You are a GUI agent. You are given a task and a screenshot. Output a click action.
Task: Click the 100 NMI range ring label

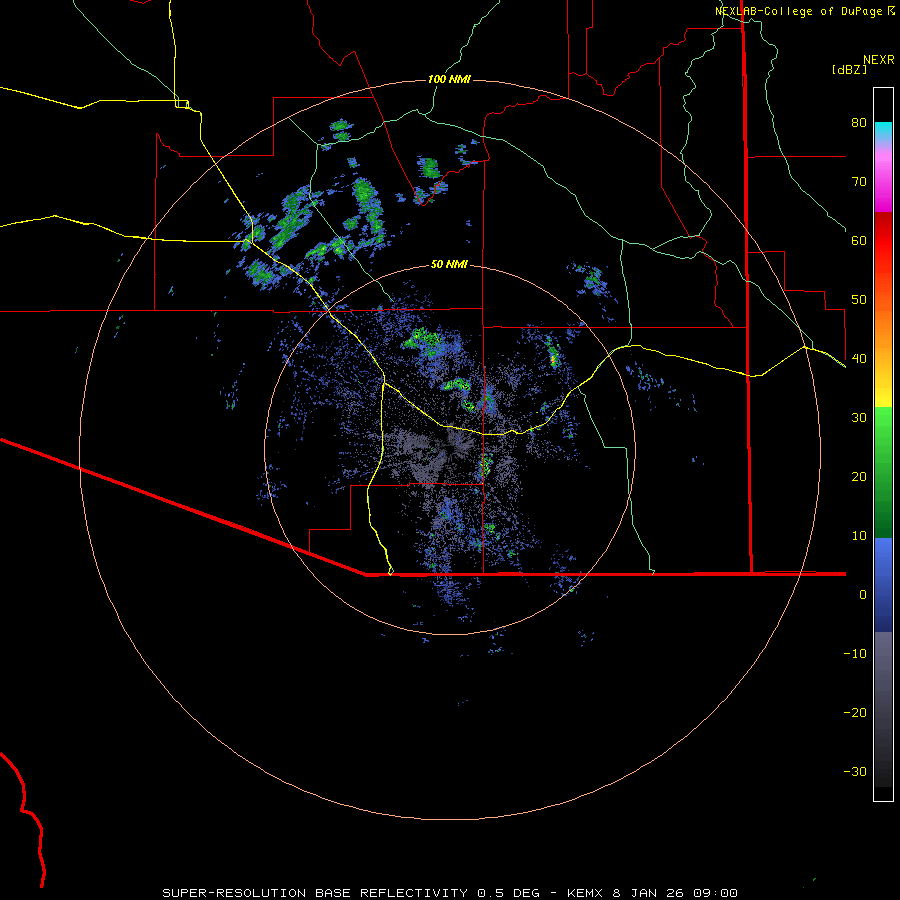click(x=449, y=79)
